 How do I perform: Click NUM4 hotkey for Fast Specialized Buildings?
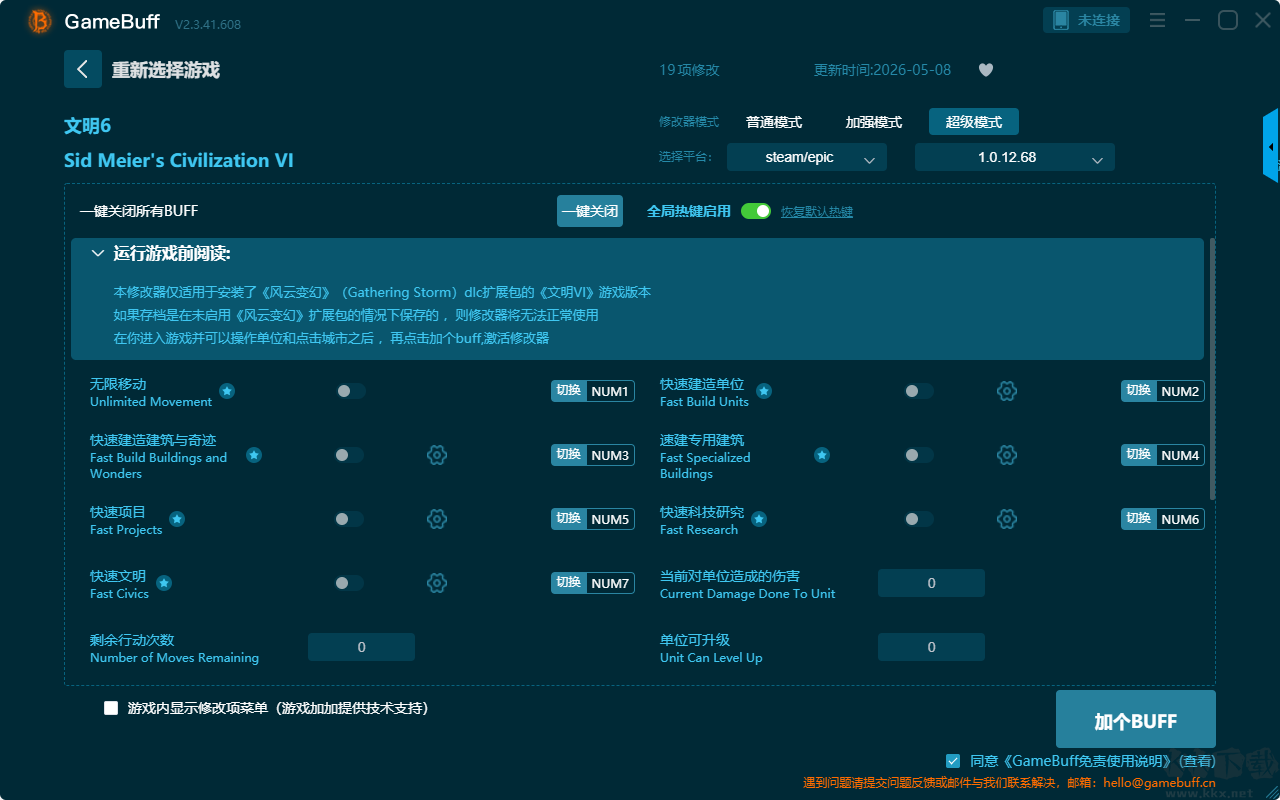1180,455
